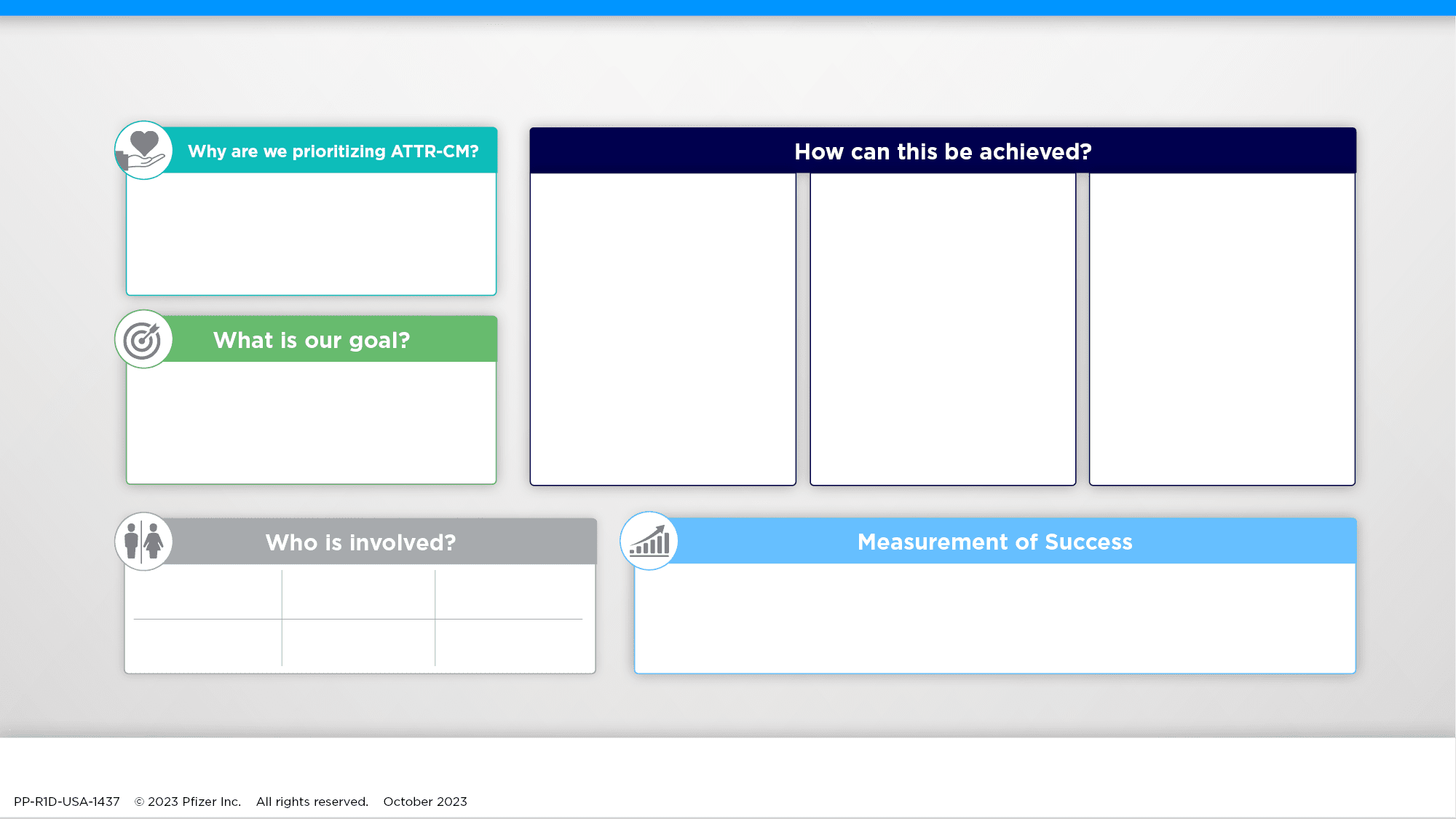Click first column under 'How can this be achieved?'
This screenshot has height=819, width=1456.
click(x=662, y=329)
